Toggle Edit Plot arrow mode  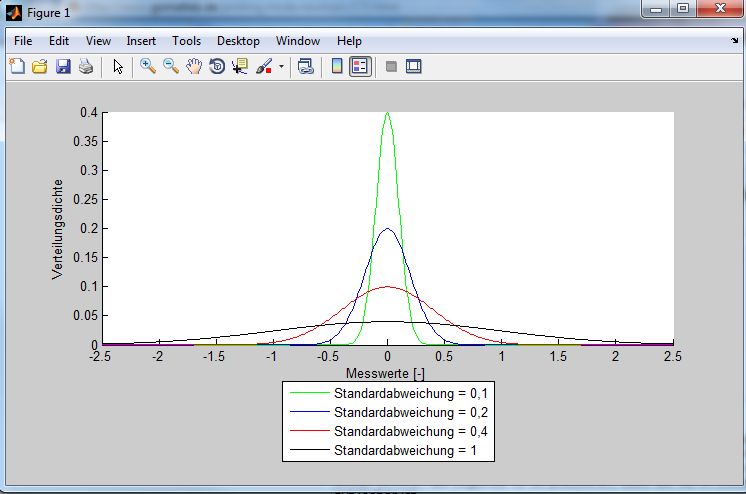[118, 67]
